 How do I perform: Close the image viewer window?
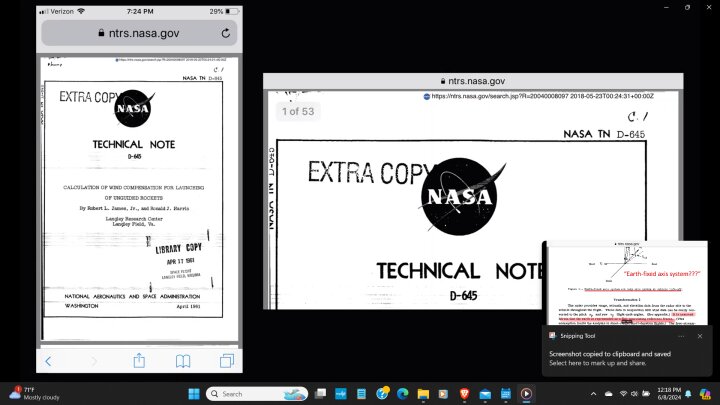click(709, 7)
